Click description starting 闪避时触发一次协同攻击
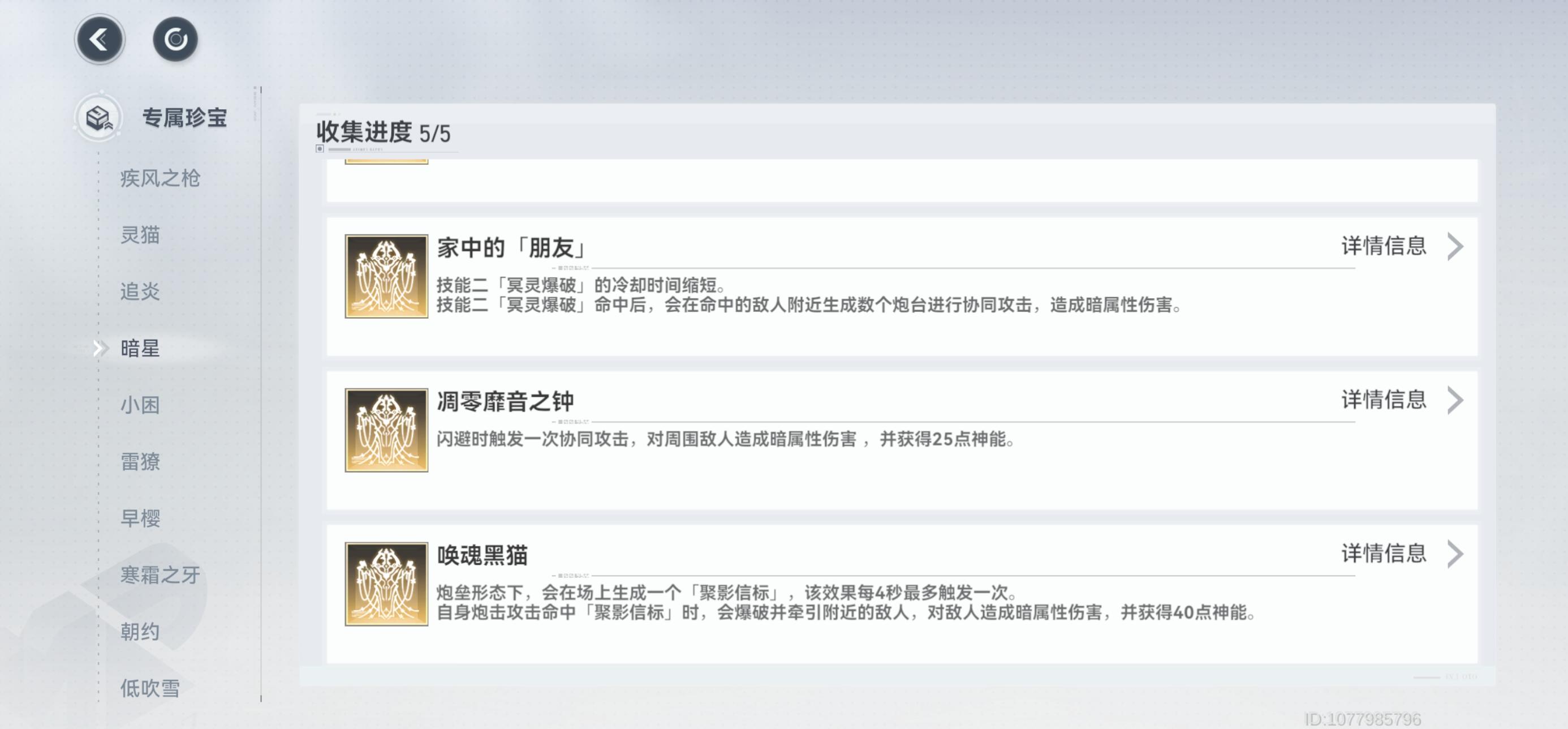The width and height of the screenshot is (1568, 729). (x=726, y=439)
